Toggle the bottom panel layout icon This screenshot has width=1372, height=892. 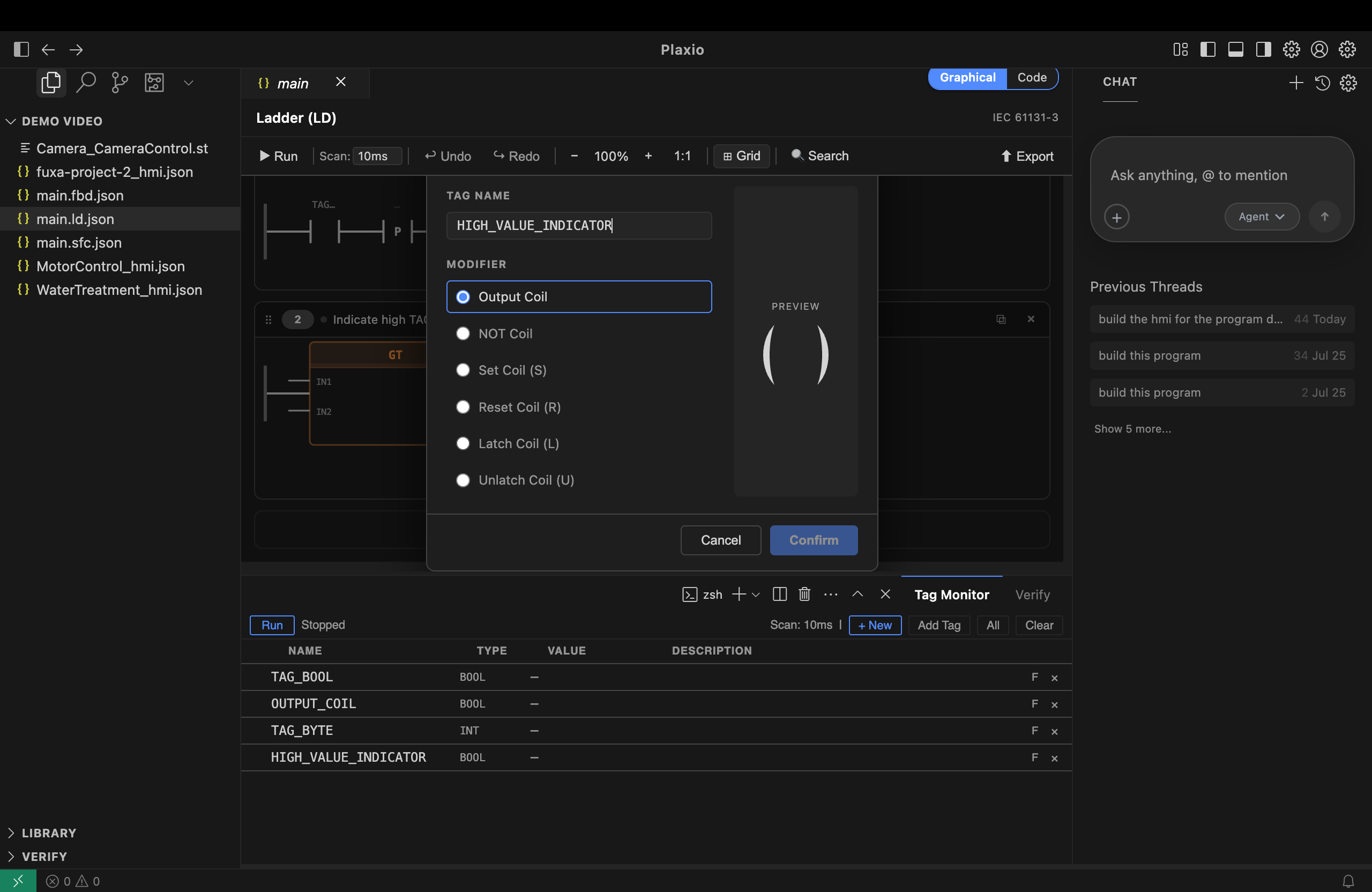[1235, 50]
